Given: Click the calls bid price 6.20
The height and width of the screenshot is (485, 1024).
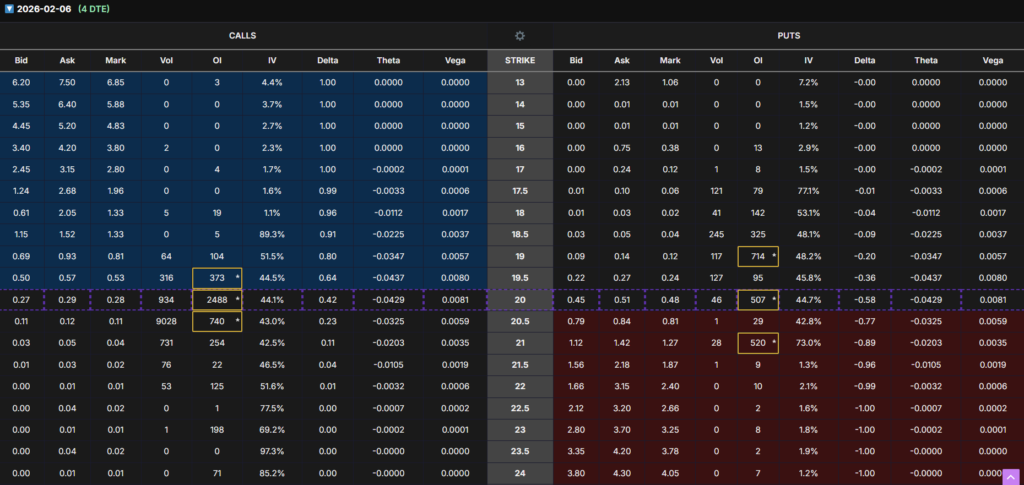Looking at the screenshot, I should coord(21,82).
